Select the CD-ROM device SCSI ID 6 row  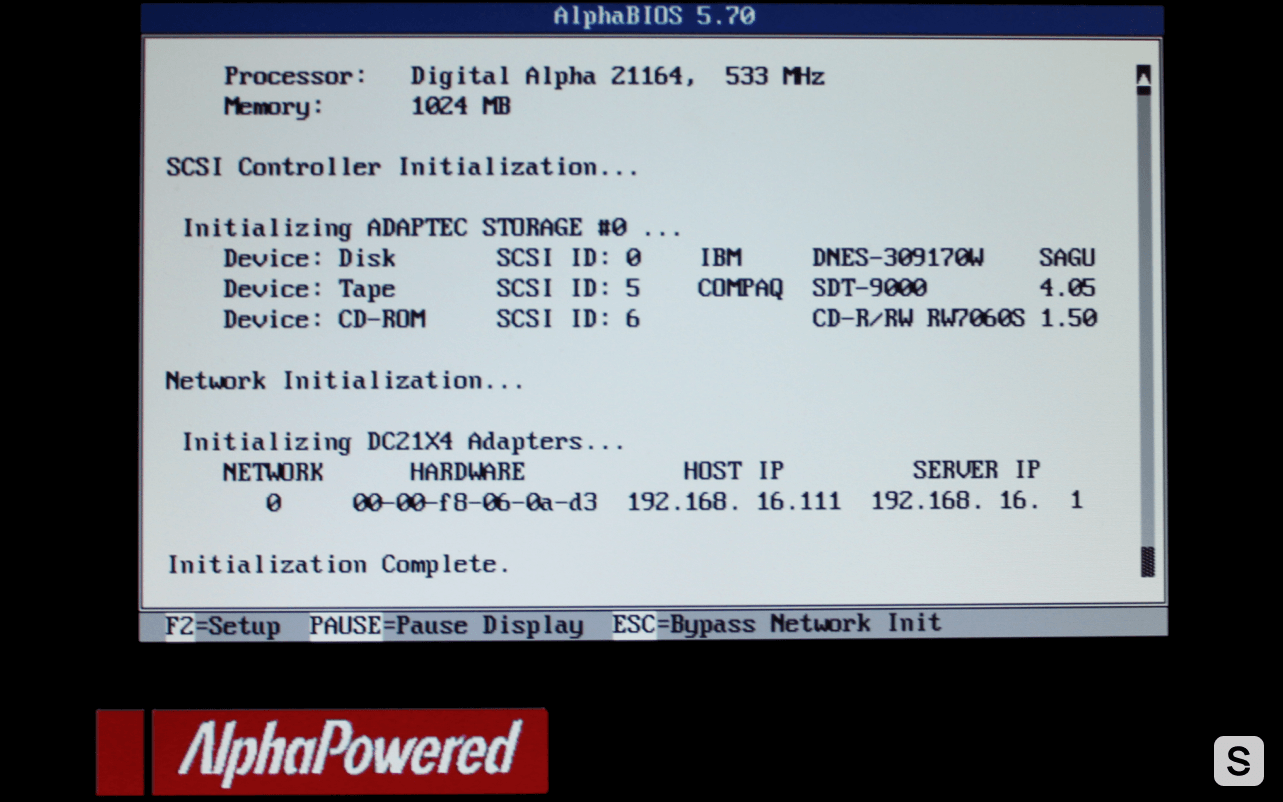click(x=658, y=319)
